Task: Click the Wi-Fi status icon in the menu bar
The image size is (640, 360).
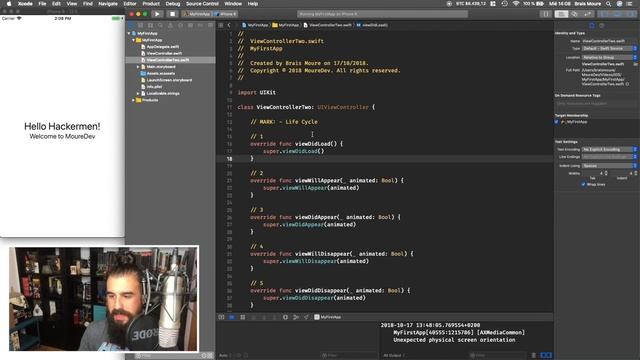Action: coord(516,4)
